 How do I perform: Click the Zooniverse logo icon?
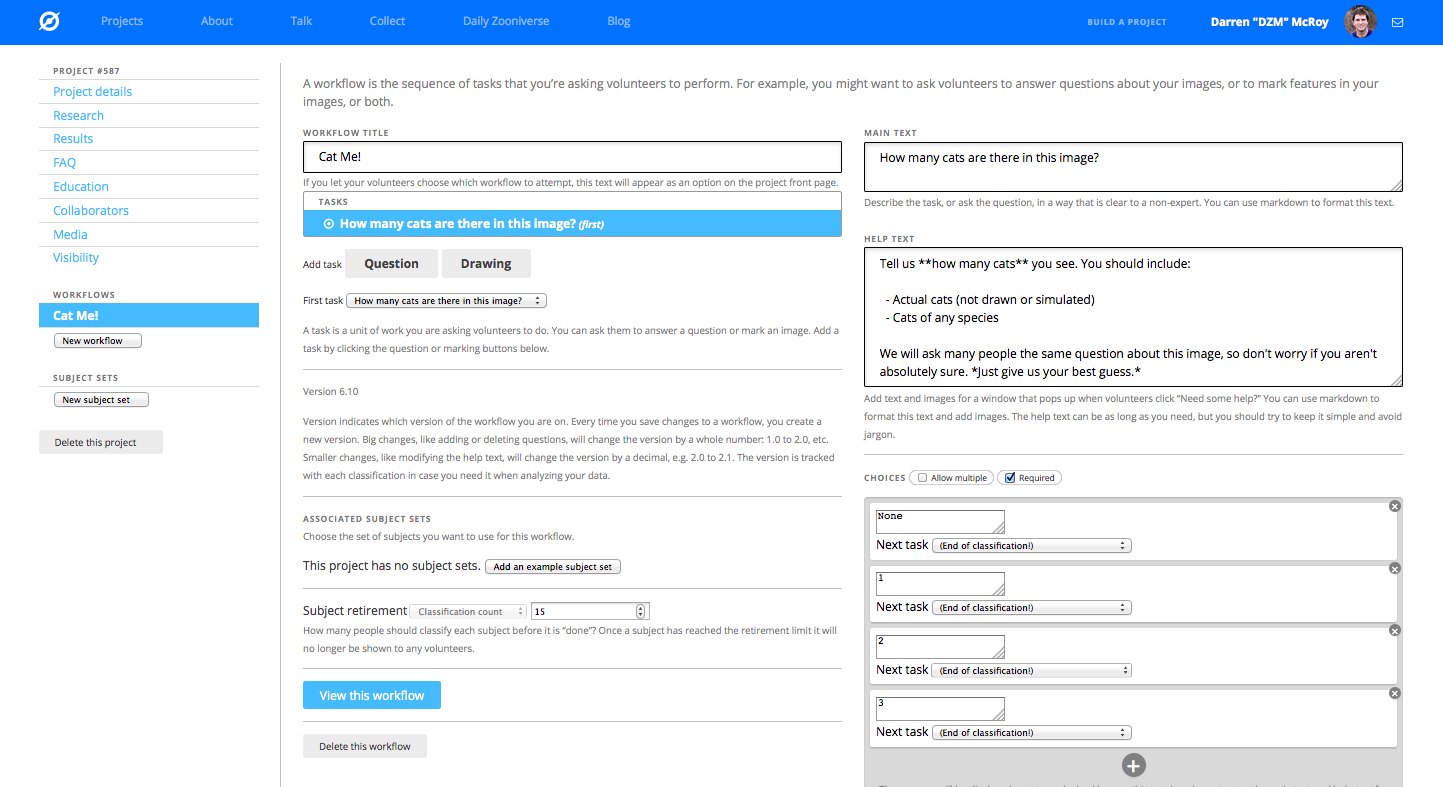[x=49, y=21]
